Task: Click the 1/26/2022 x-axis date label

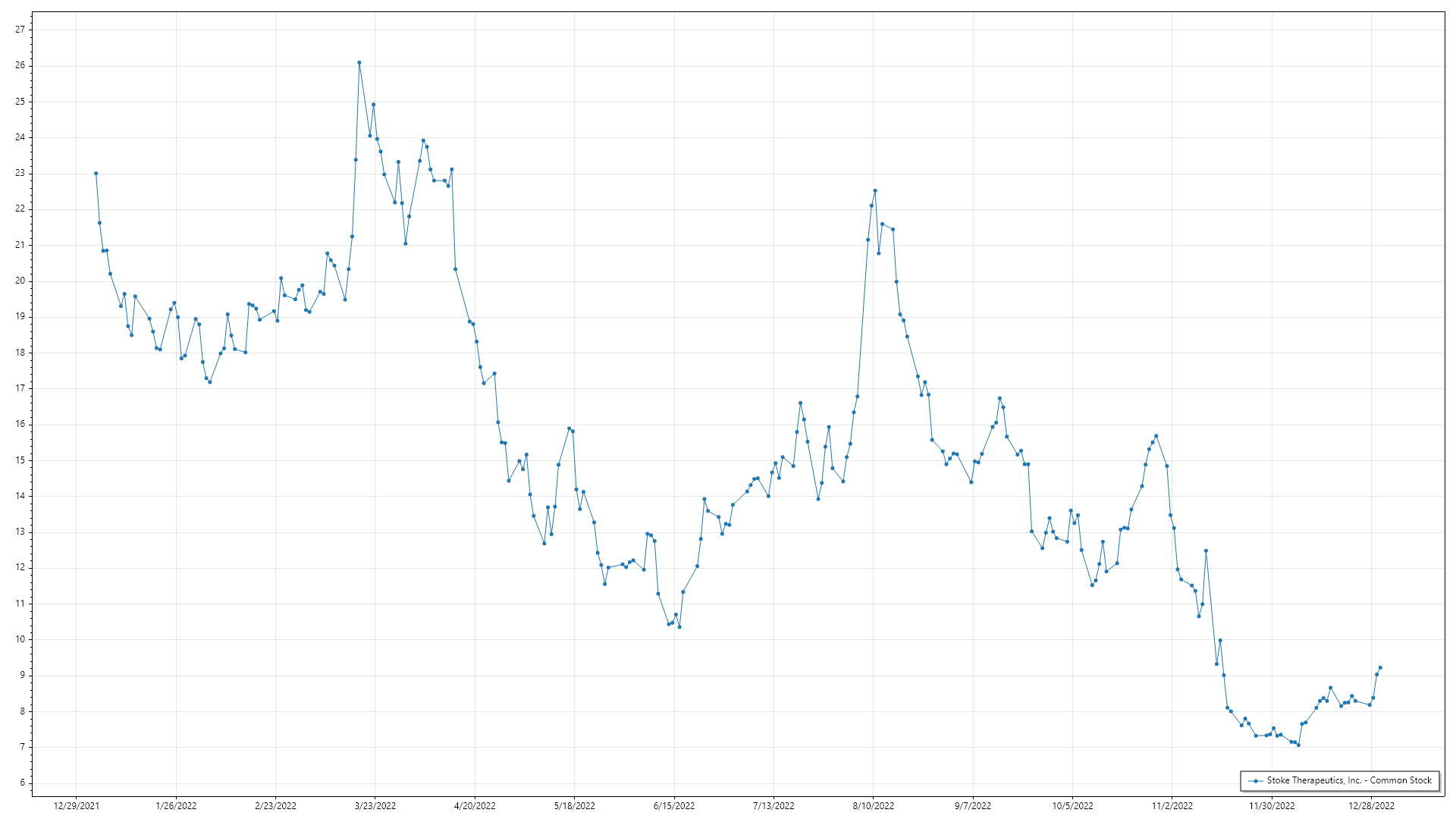Action: 176,806
